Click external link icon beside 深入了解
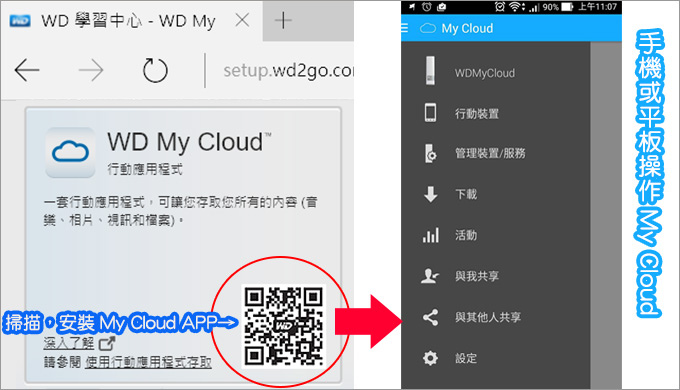Screen dimensions: 680x390 coord(107,343)
